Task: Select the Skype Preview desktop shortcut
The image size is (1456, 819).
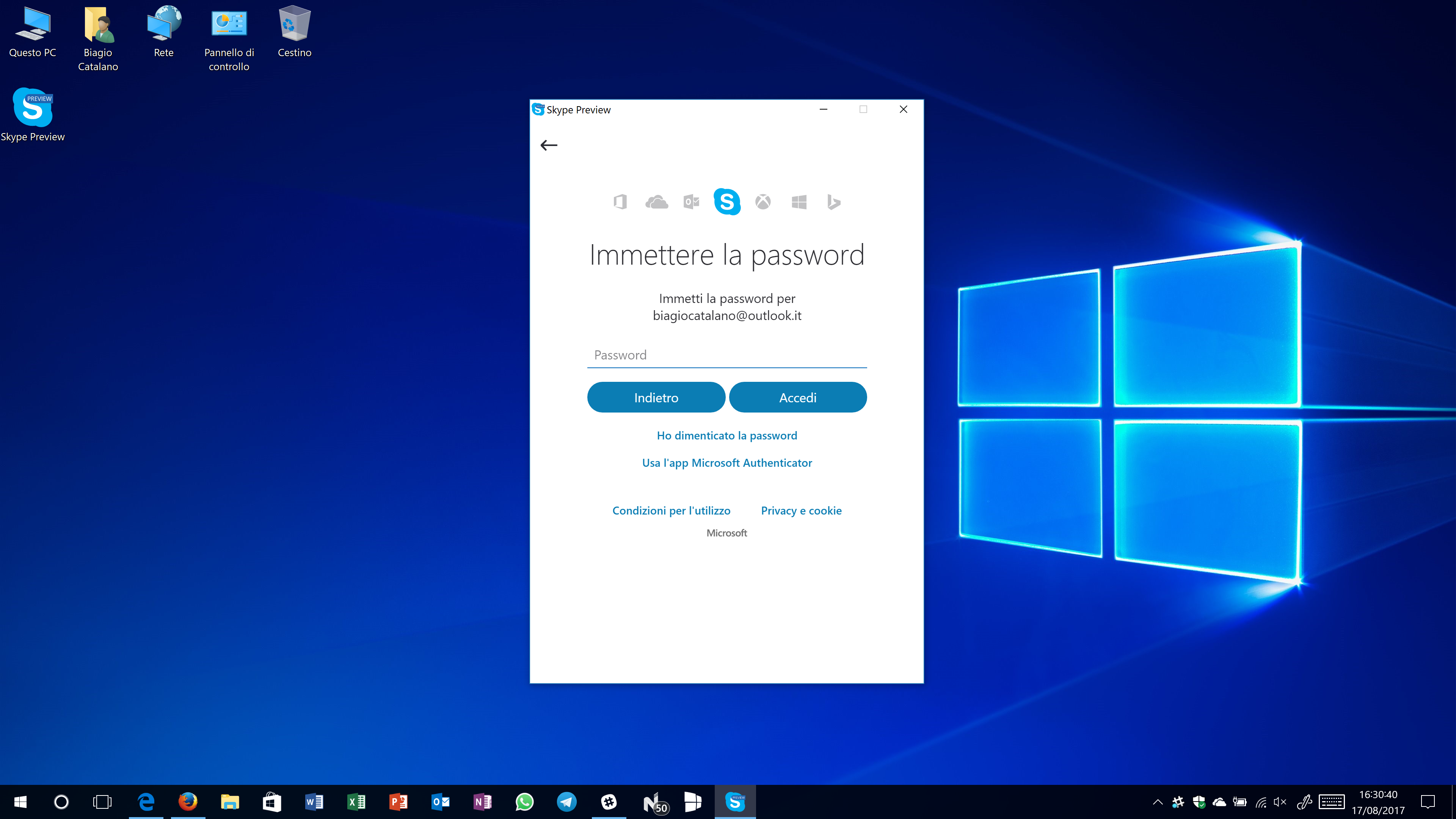Action: (33, 115)
